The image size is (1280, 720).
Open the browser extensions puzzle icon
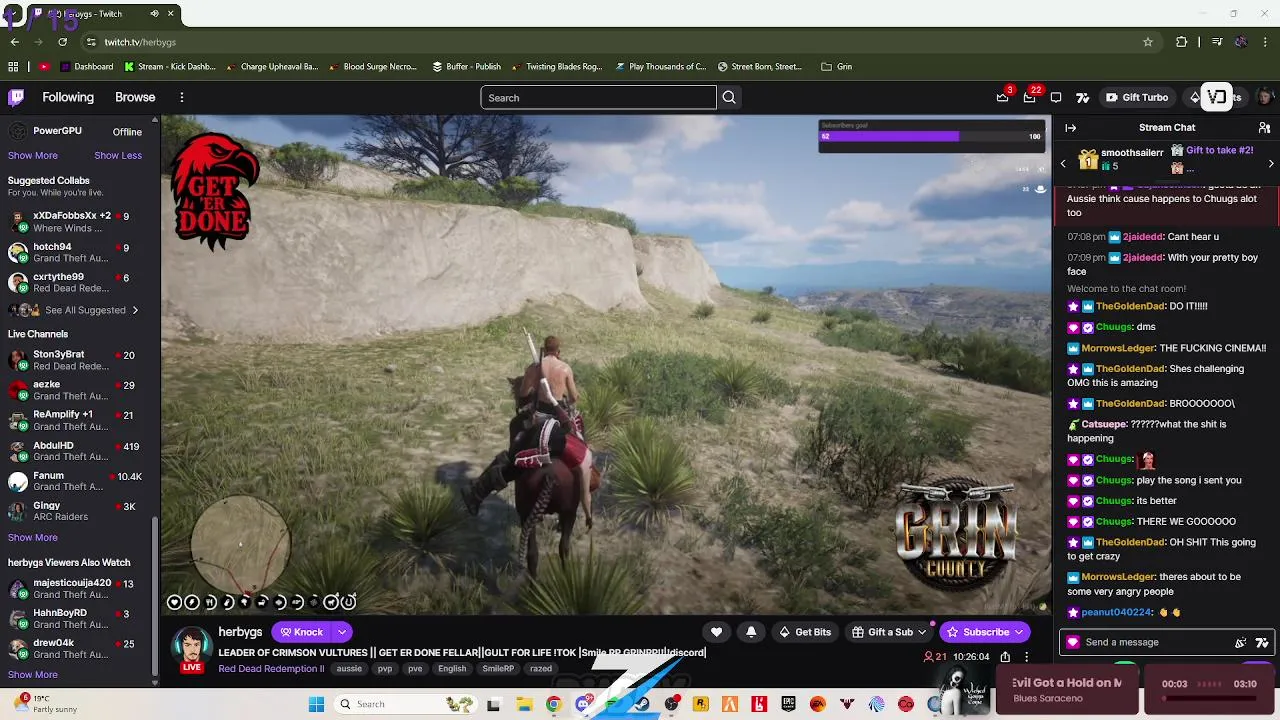coord(1182,42)
